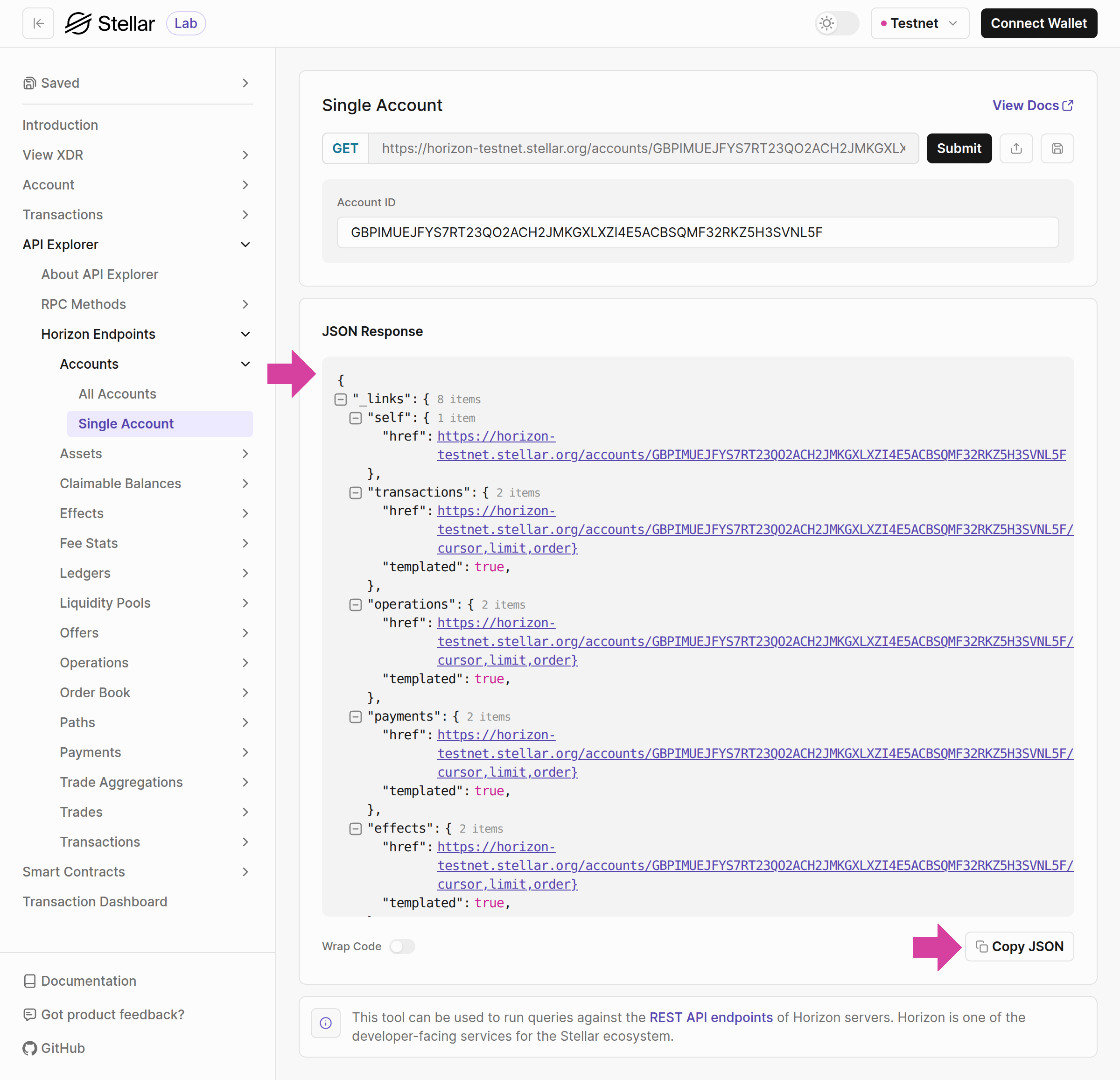The width and height of the screenshot is (1120, 1080).
Task: Select All Accounts in sidebar
Action: pos(117,394)
